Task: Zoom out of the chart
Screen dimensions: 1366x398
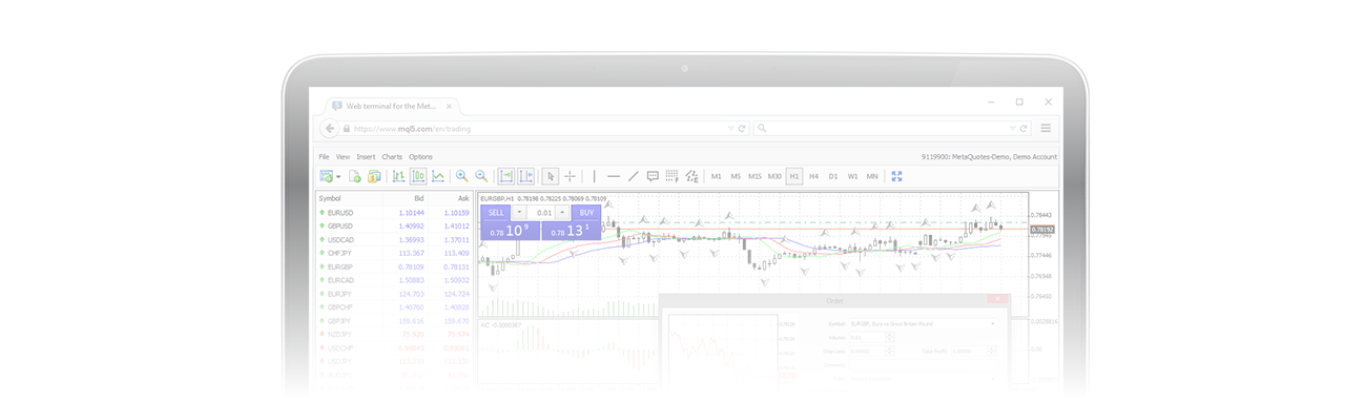Action: pos(481,176)
